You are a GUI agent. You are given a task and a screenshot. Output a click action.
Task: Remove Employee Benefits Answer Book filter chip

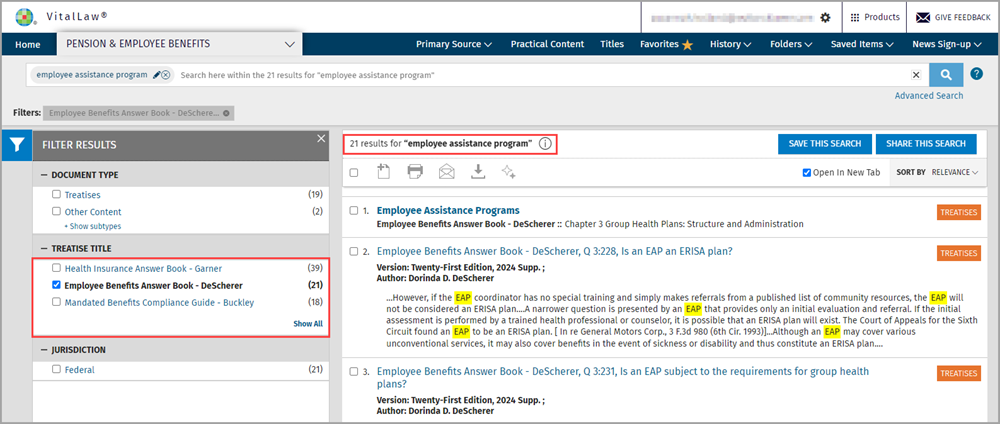tap(226, 113)
